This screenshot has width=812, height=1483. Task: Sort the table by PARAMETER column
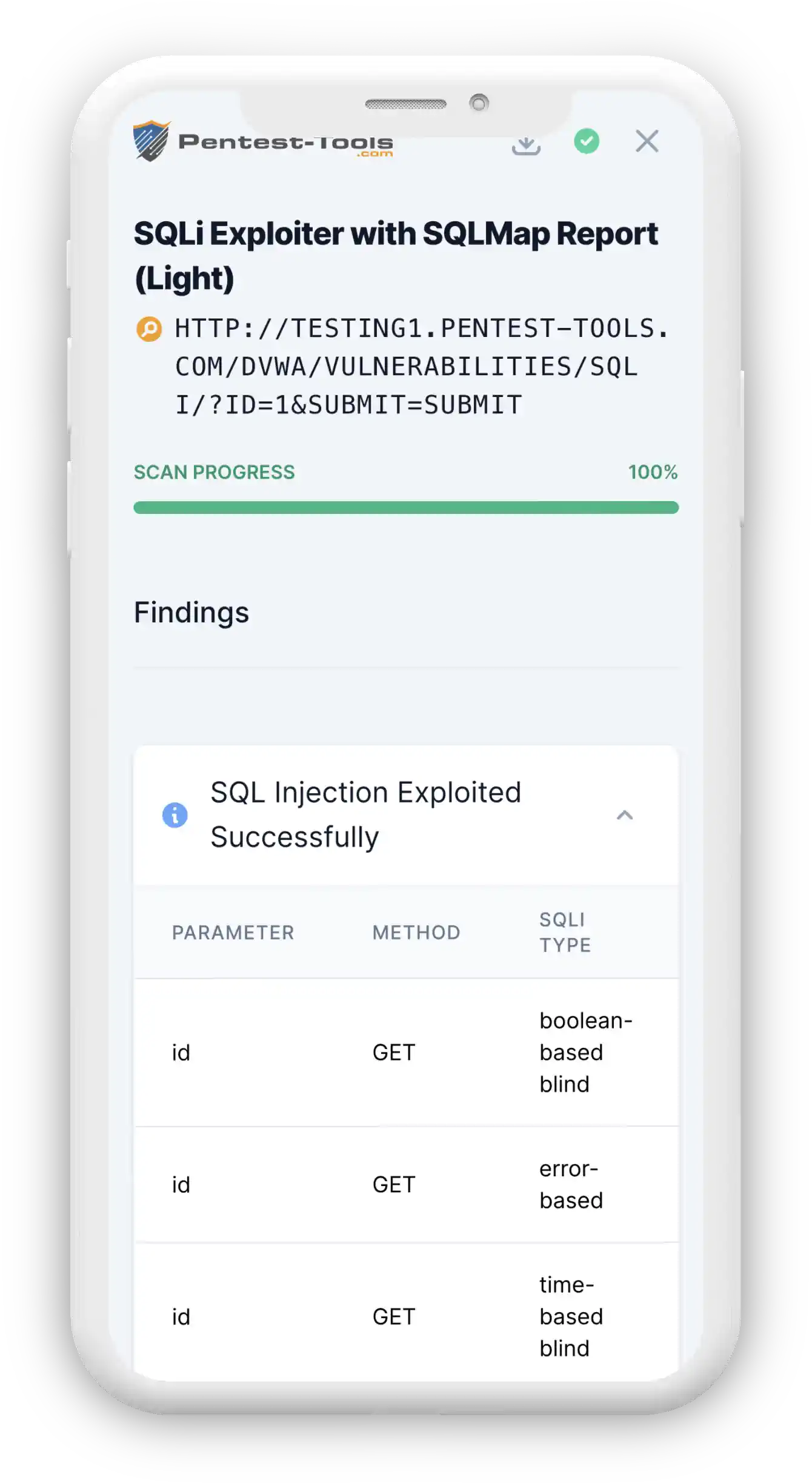233,932
